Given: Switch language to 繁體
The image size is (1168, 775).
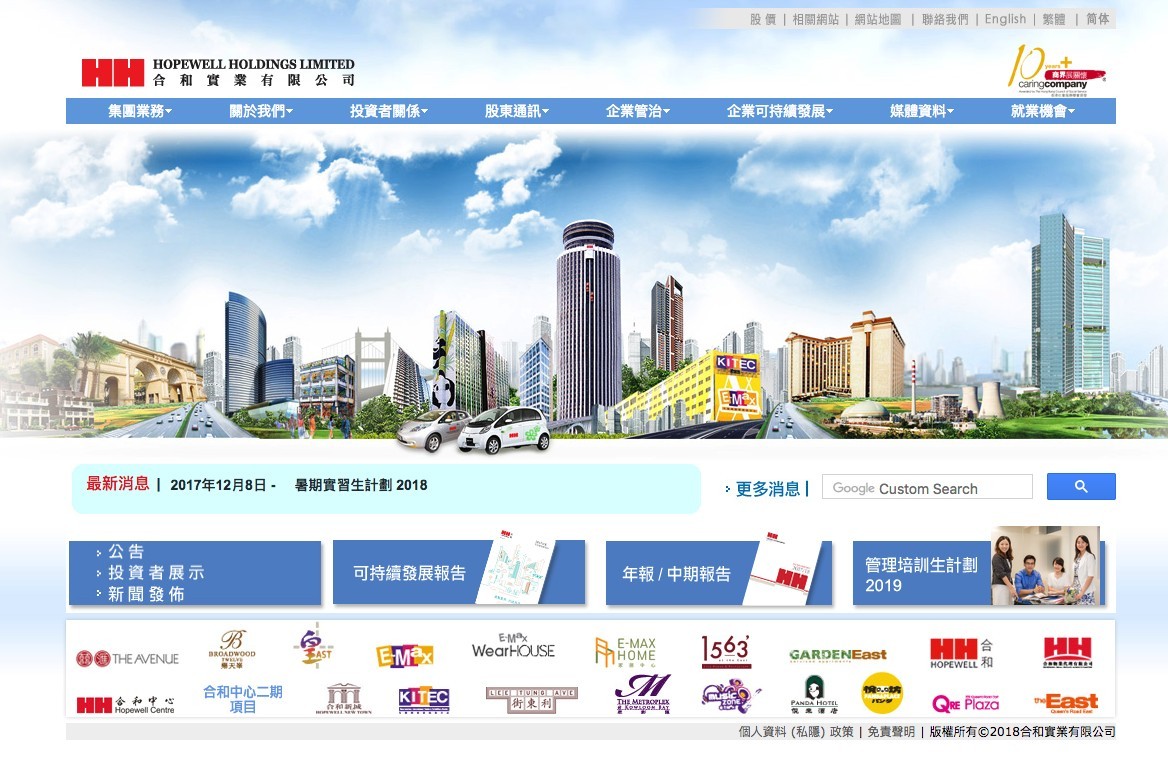Looking at the screenshot, I should pos(1054,19).
